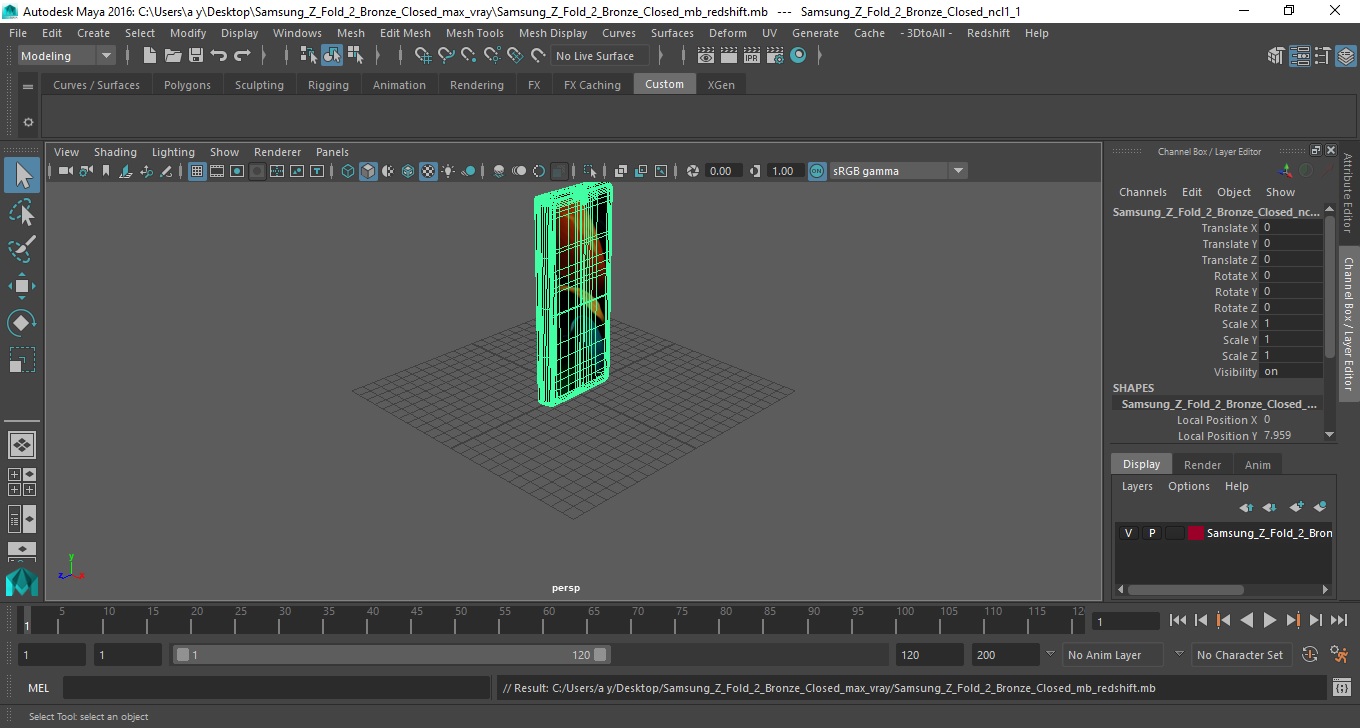Toggle the layer display type box
The image size is (1360, 728).
(1174, 533)
